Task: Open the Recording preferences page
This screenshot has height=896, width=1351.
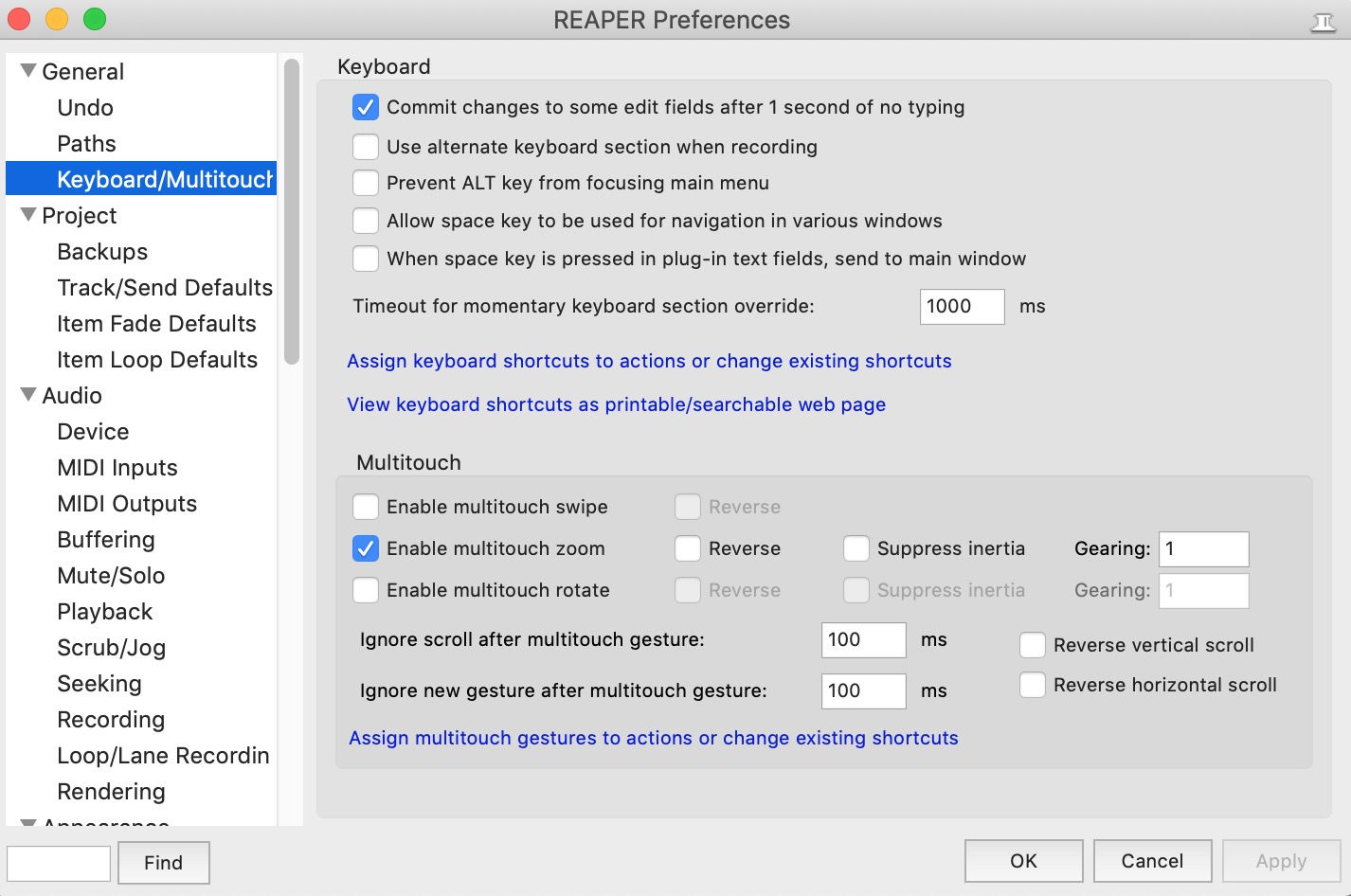Action: tap(111, 720)
